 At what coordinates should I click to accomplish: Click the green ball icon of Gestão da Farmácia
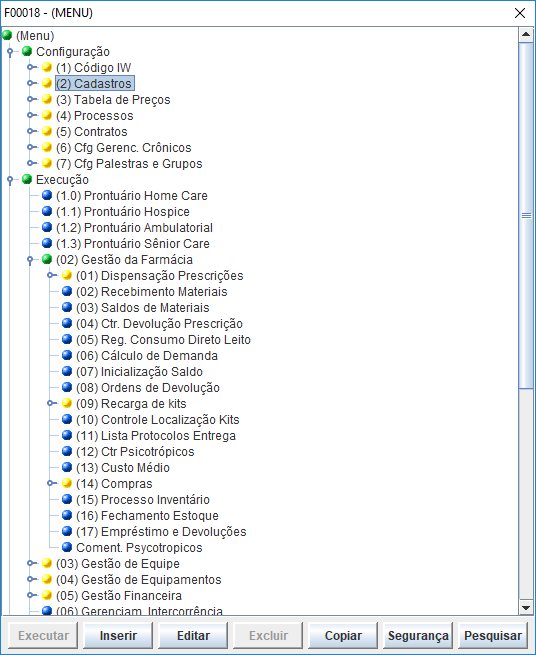coord(47,259)
